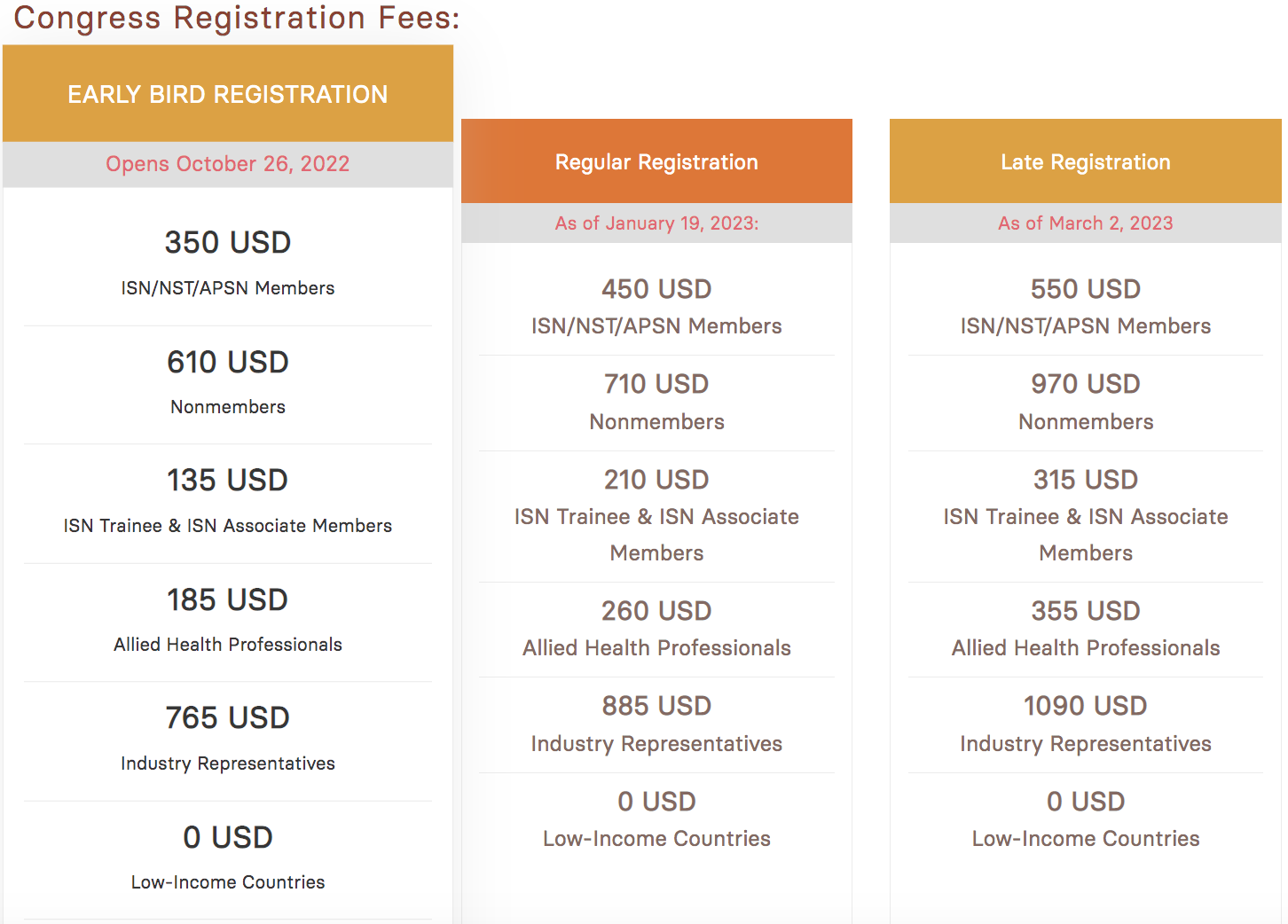Click regular 450 USD member price
The height and width of the screenshot is (924, 1288).
pyautogui.click(x=656, y=289)
